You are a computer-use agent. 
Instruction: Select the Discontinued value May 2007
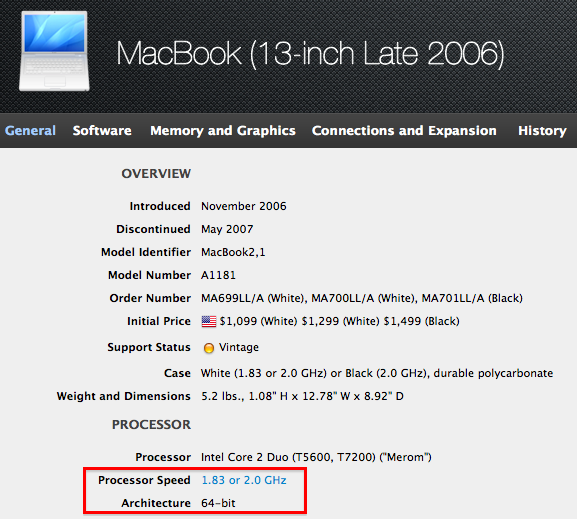click(x=227, y=229)
